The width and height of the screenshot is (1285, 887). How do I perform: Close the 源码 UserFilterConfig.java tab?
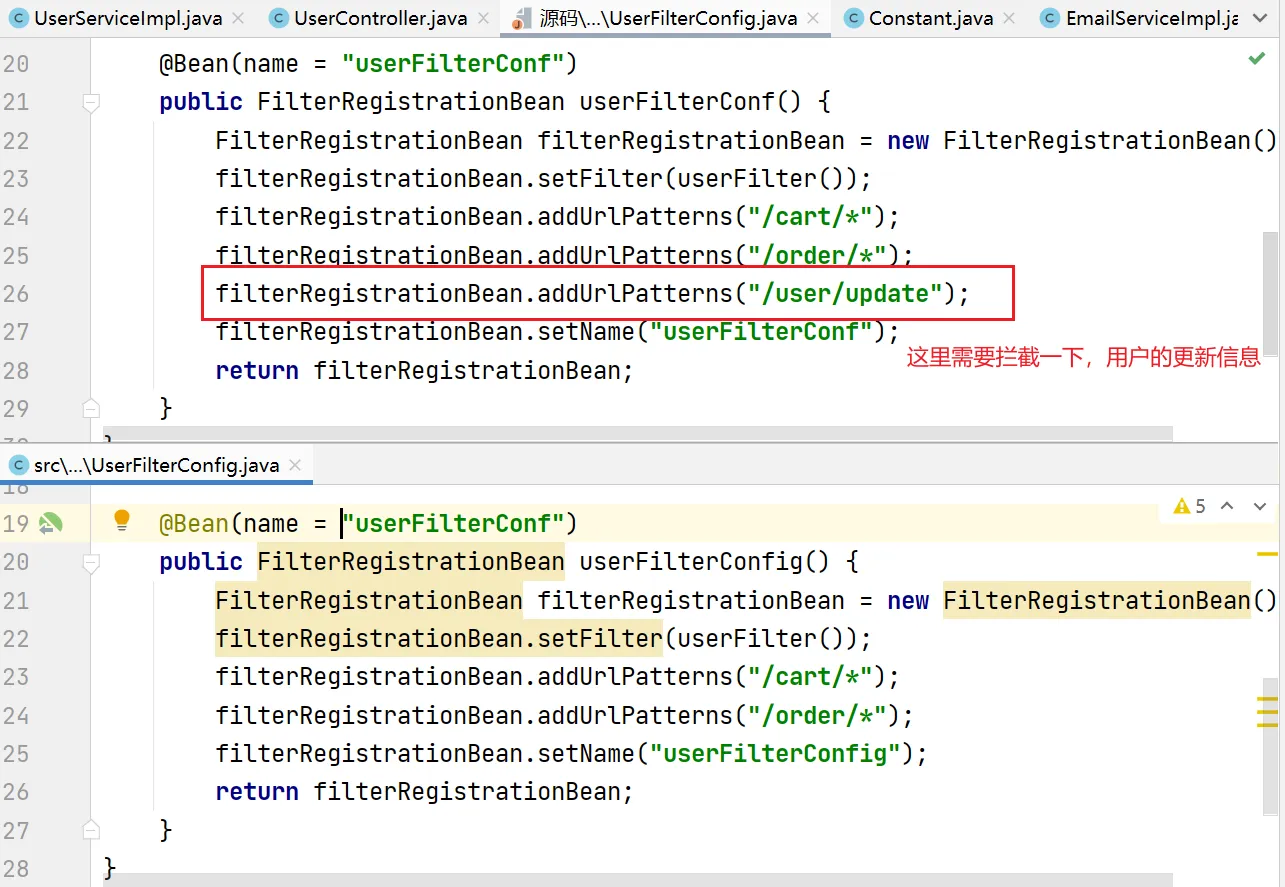[812, 19]
